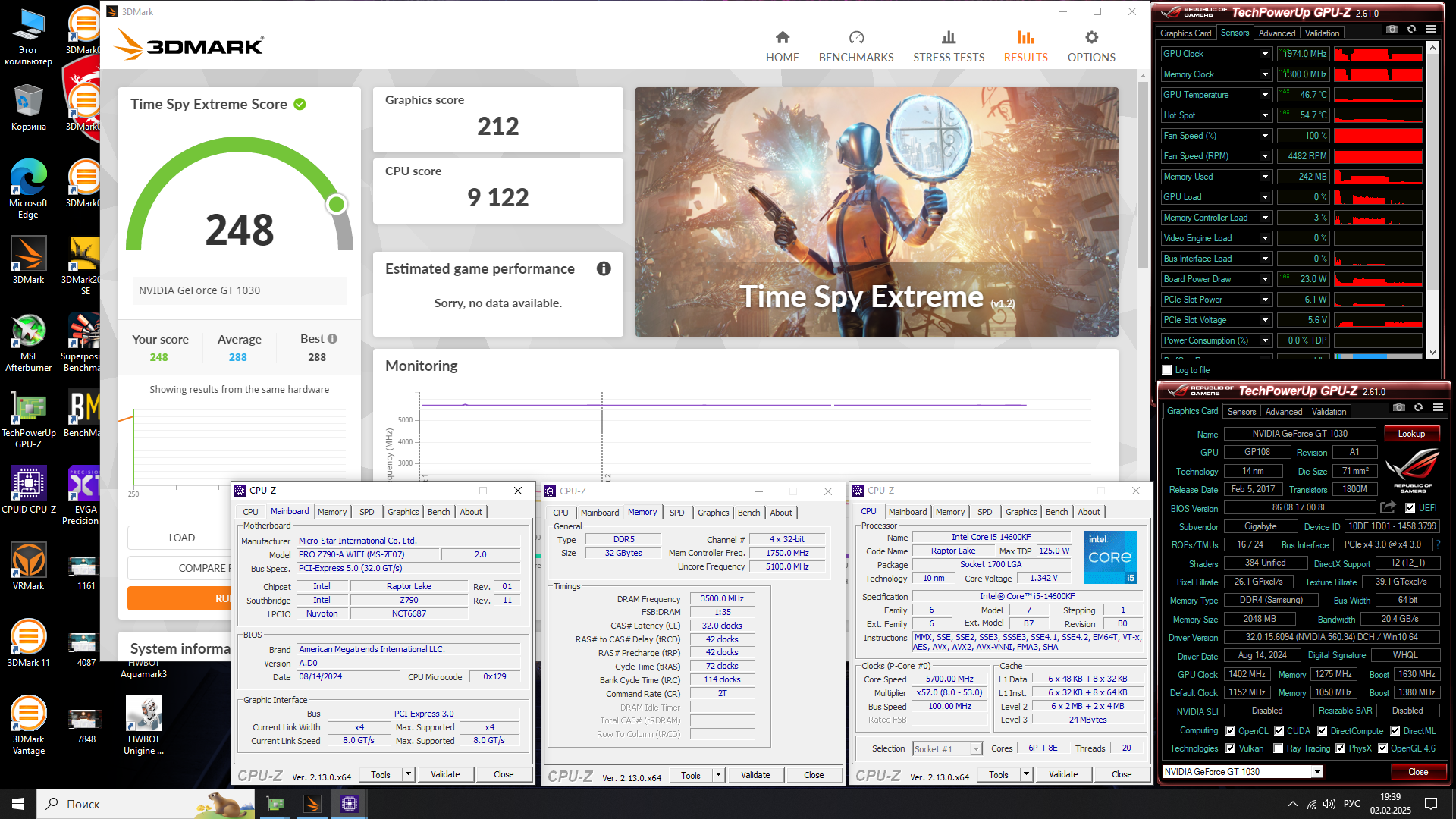
Task: Switch to the Advanced tab in GPU-Z Sensors window
Action: (1277, 33)
